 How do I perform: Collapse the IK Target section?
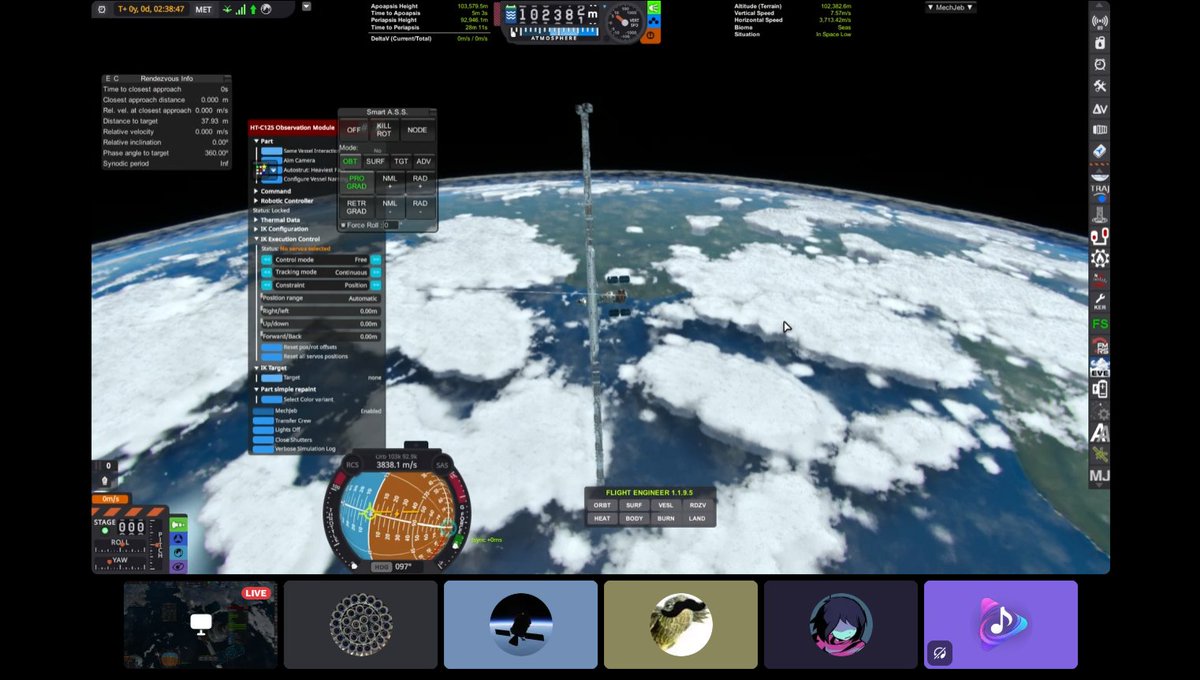(x=256, y=368)
